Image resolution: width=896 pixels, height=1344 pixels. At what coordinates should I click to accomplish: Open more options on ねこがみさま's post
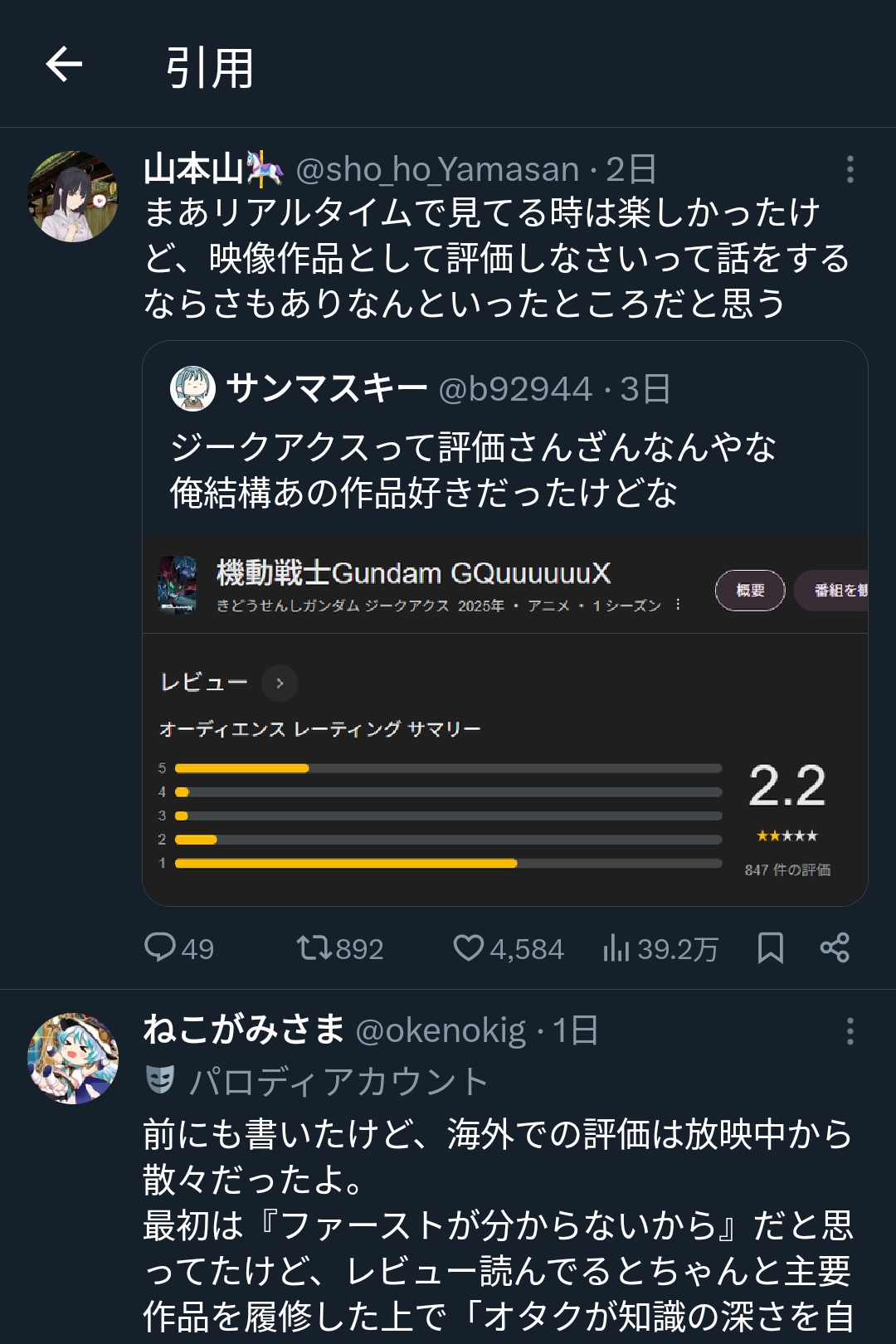pos(850,1031)
